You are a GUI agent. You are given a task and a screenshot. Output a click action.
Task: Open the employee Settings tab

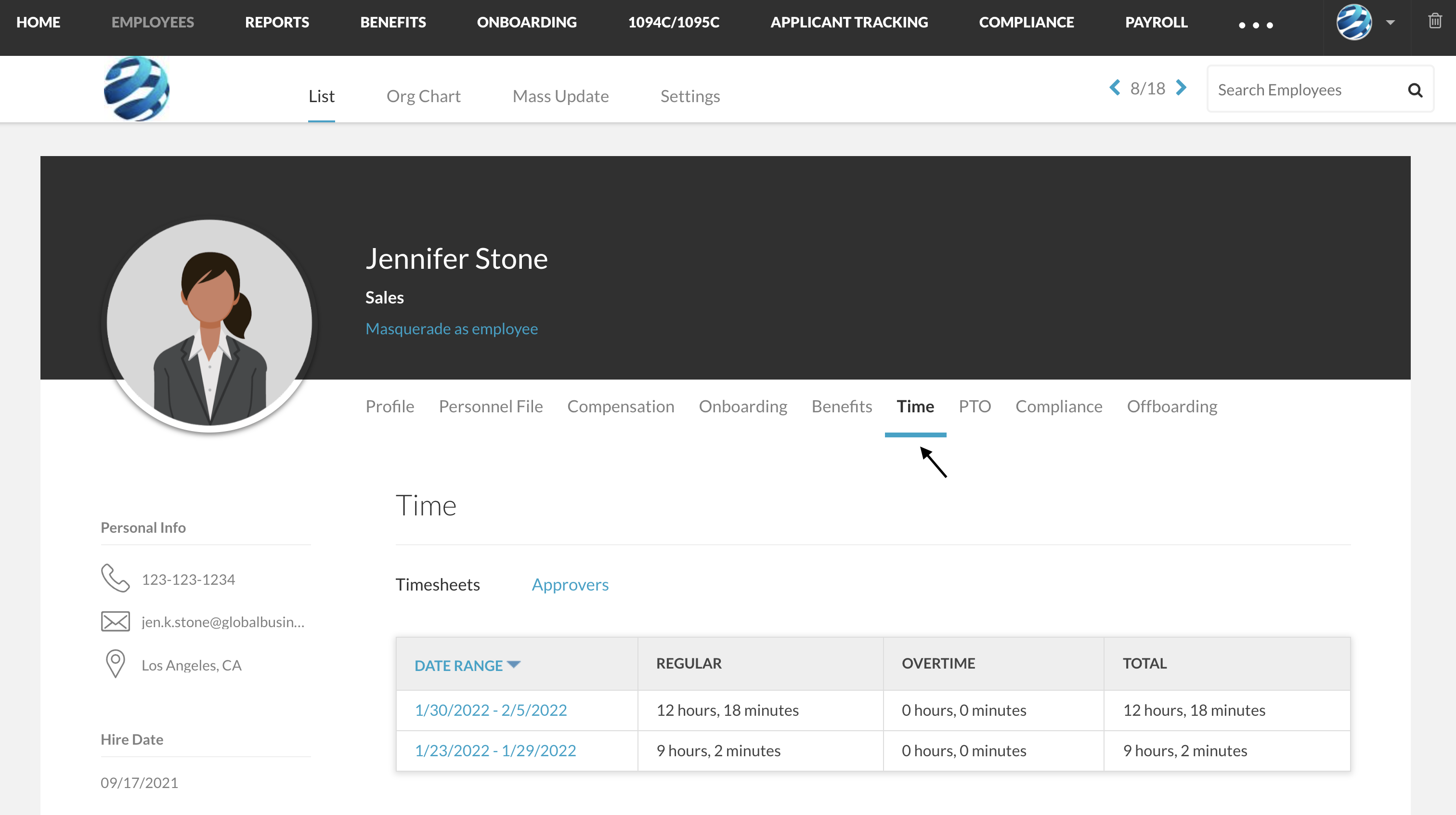690,96
